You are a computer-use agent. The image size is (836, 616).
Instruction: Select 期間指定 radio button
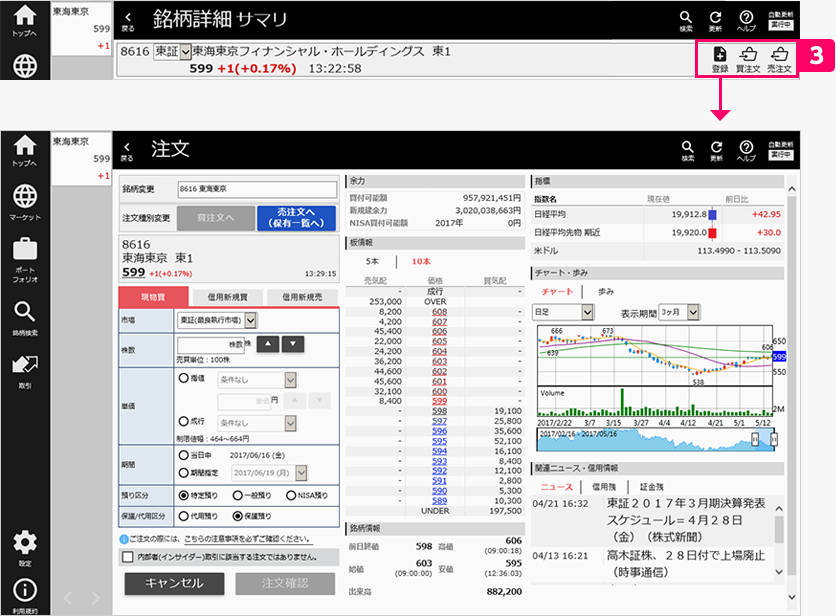pos(183,473)
